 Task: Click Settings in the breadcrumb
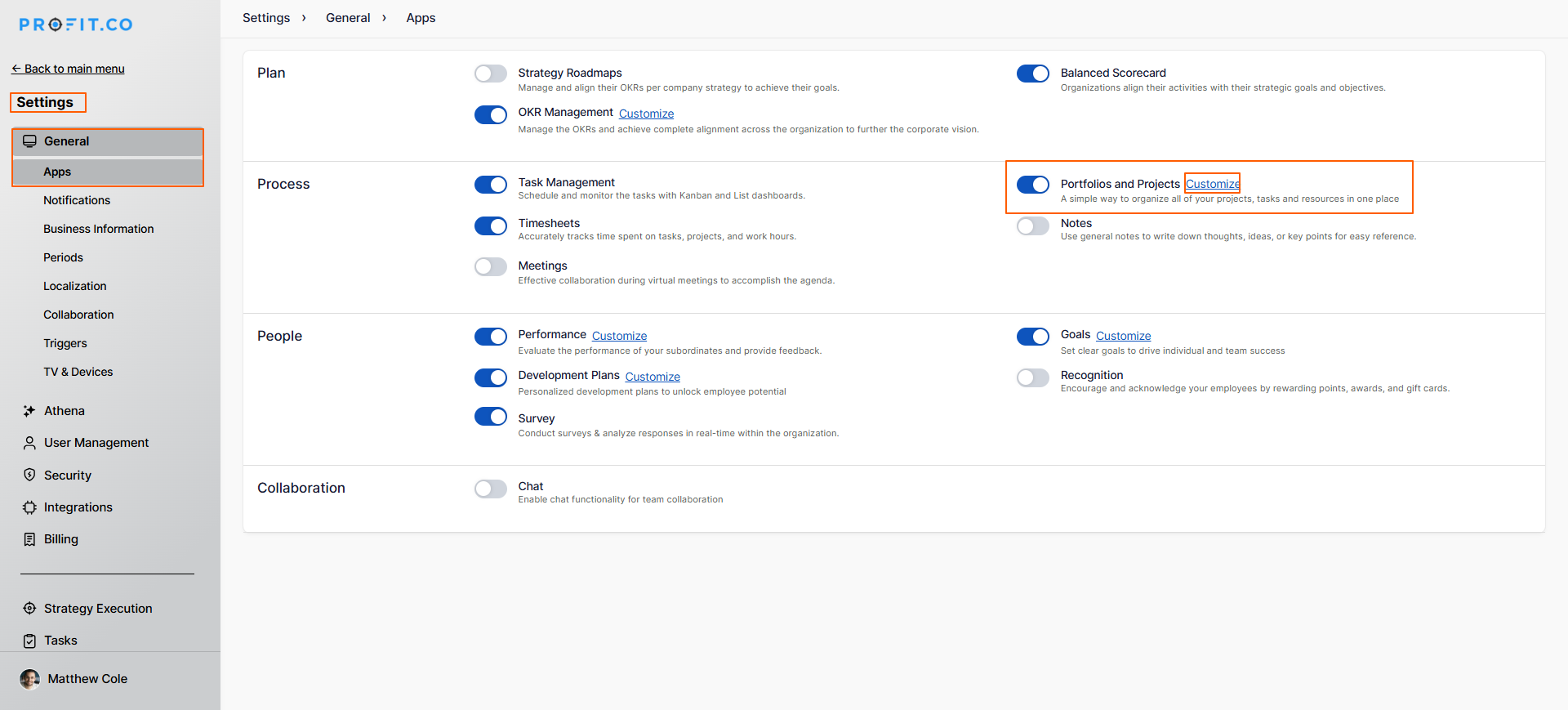(266, 18)
